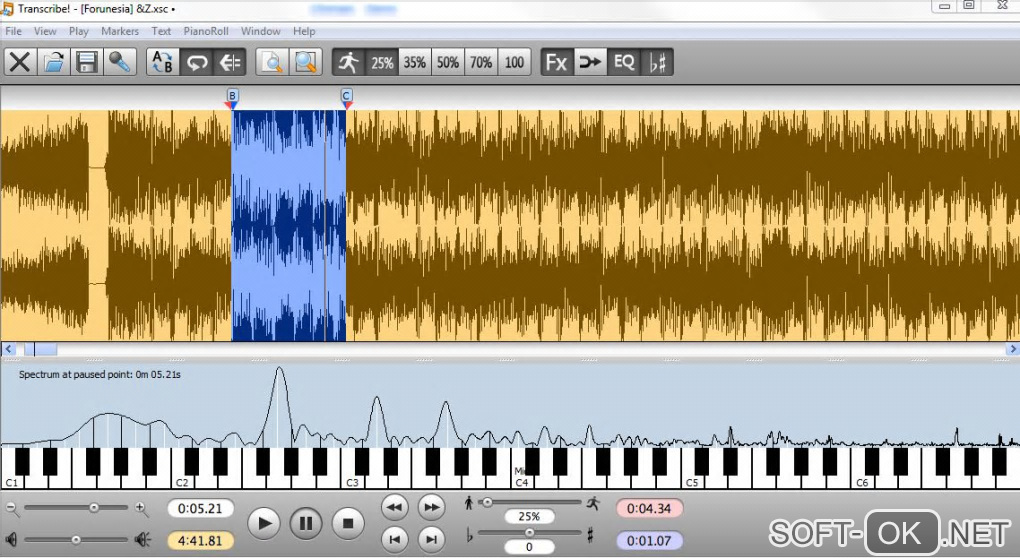Open the View menu
The height and width of the screenshot is (558, 1020).
(45, 31)
